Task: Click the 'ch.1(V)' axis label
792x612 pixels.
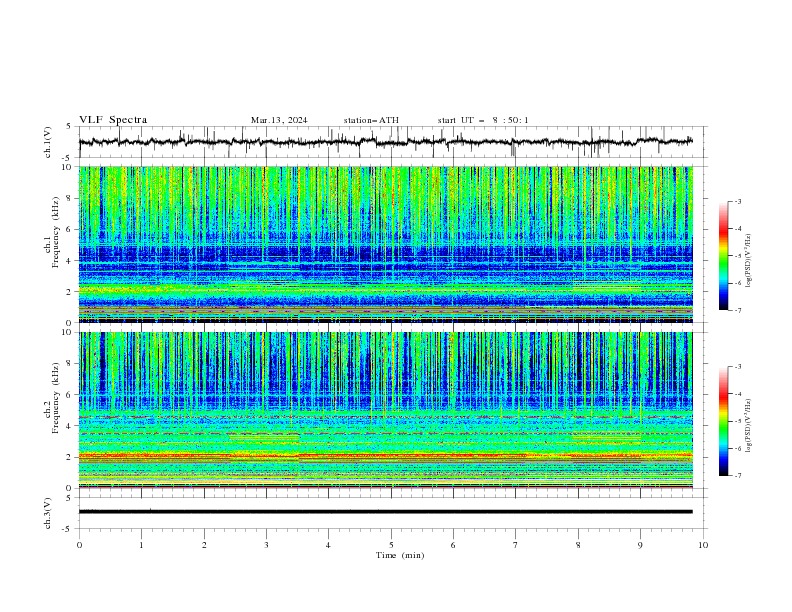Action: tap(48, 142)
